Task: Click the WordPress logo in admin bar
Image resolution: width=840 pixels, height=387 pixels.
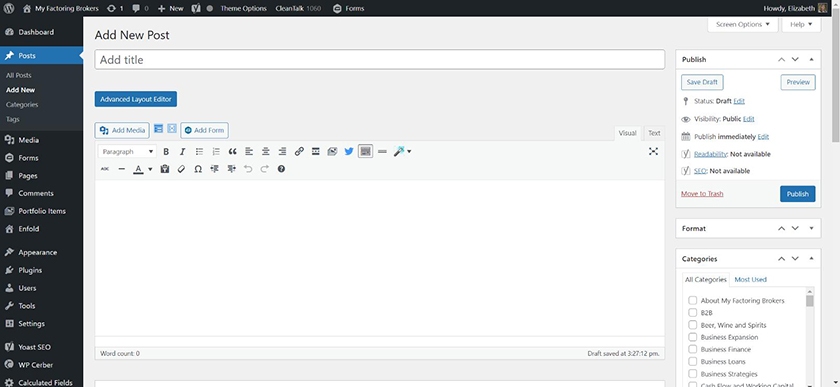Action: coord(9,8)
